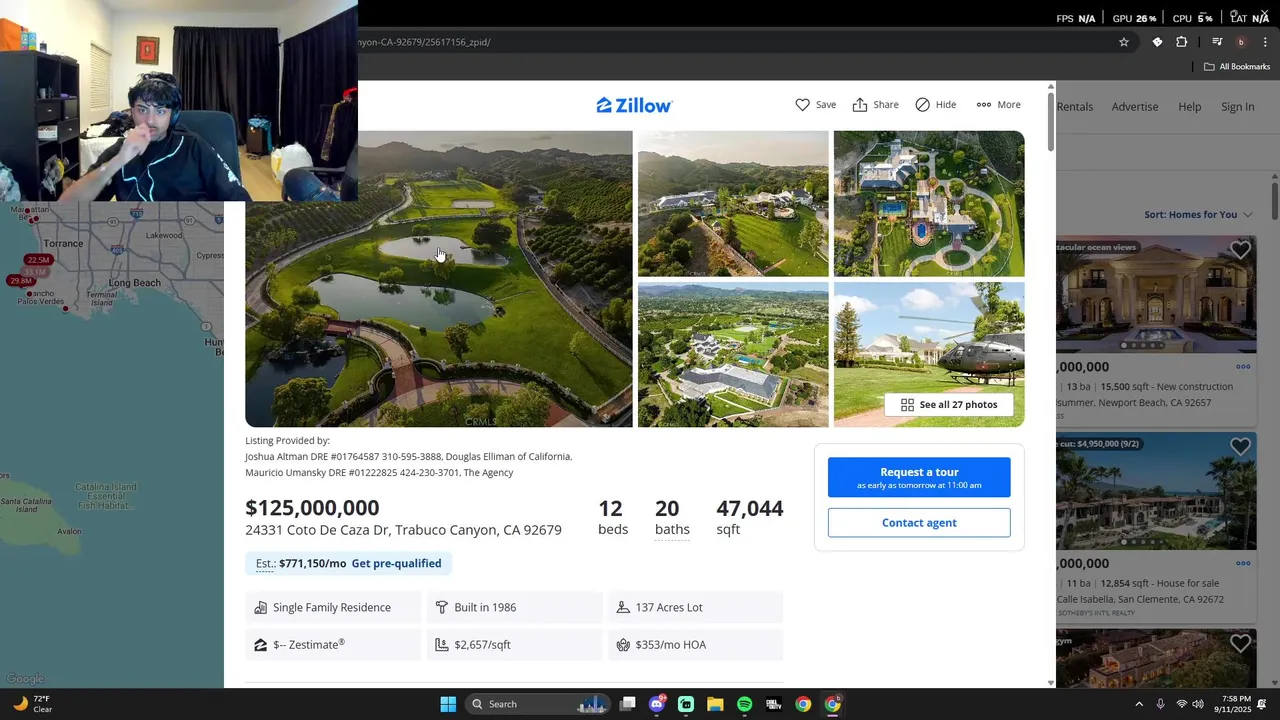
Task: Open Spotify from taskbar
Action: [x=744, y=704]
